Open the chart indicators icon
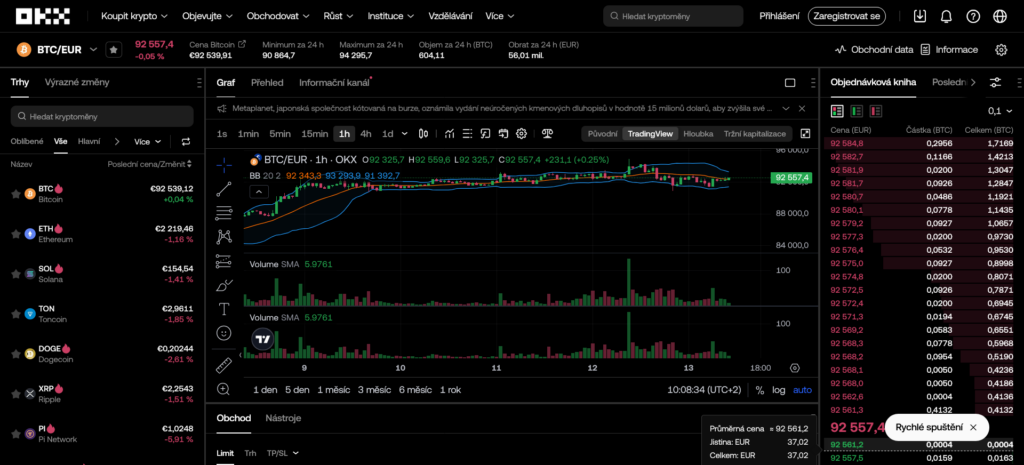Screen dimensions: 1024x465 (450, 134)
